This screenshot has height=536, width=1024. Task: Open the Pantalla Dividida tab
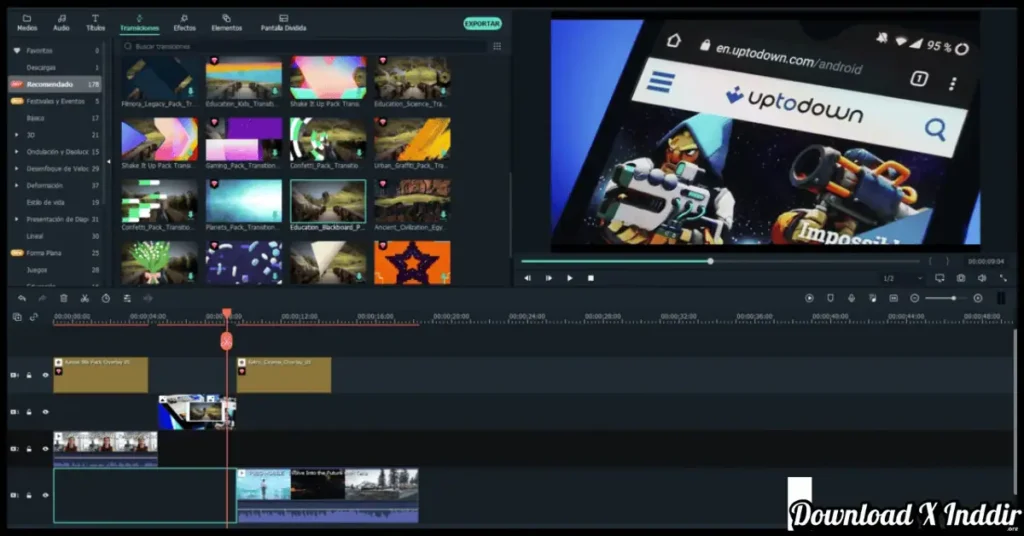click(283, 23)
